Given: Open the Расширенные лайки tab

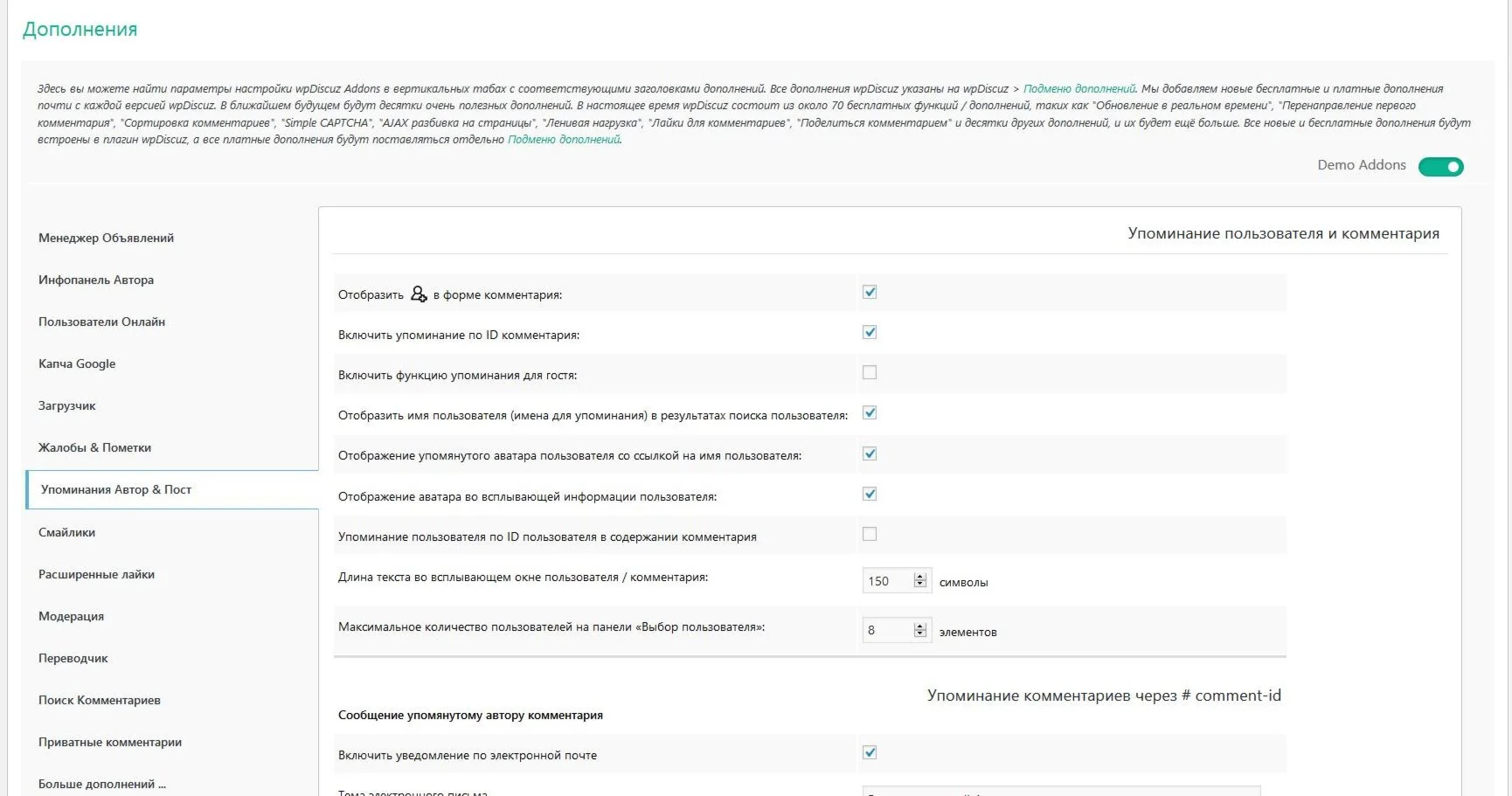Looking at the screenshot, I should 96,574.
